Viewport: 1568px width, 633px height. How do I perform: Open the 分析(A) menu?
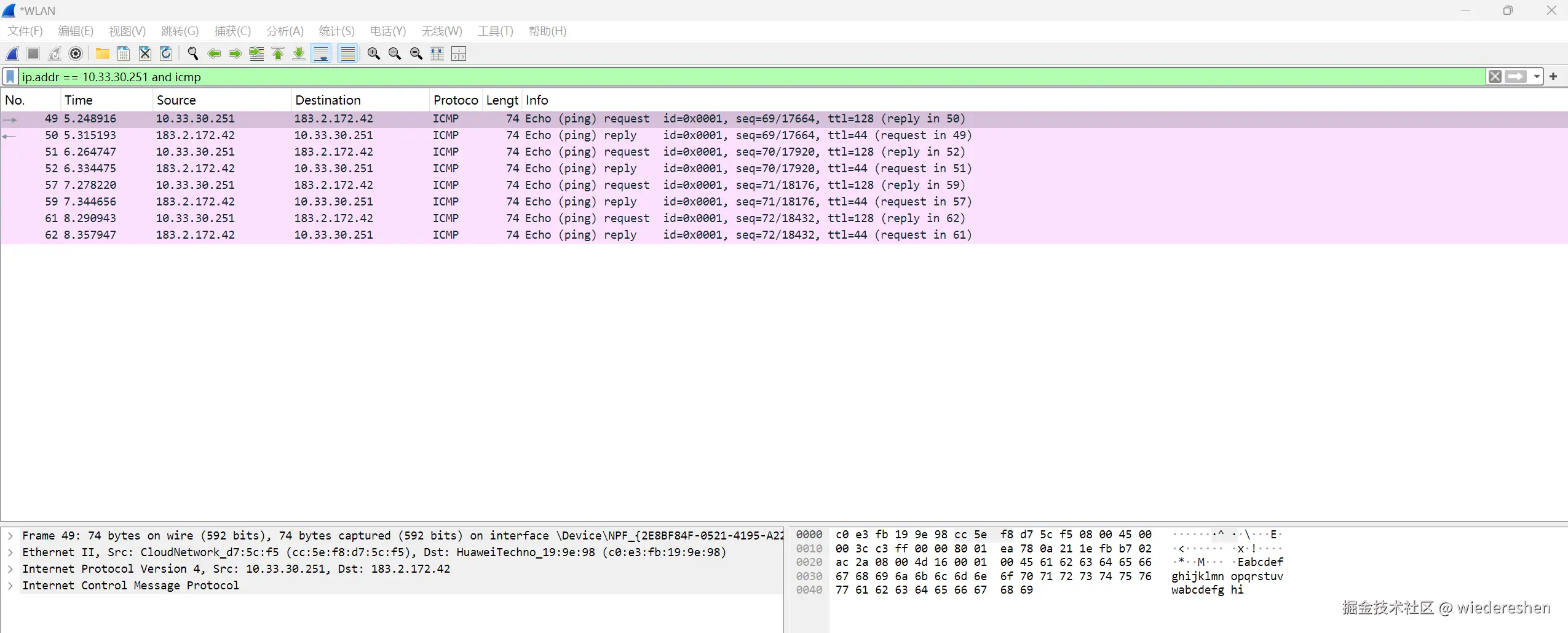click(285, 31)
